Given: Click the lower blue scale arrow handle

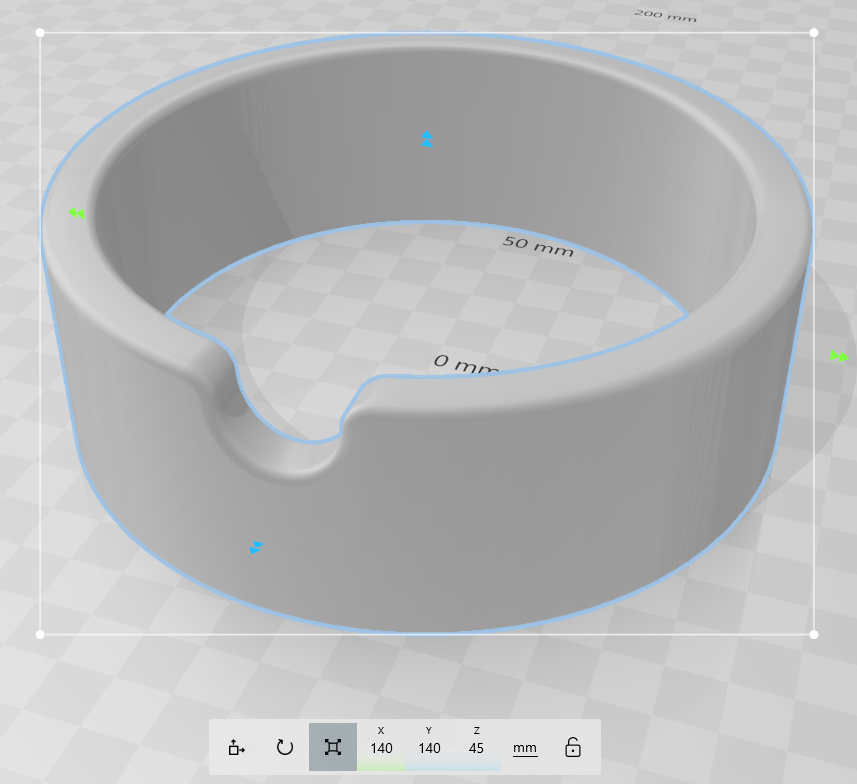Looking at the screenshot, I should click(x=256, y=547).
